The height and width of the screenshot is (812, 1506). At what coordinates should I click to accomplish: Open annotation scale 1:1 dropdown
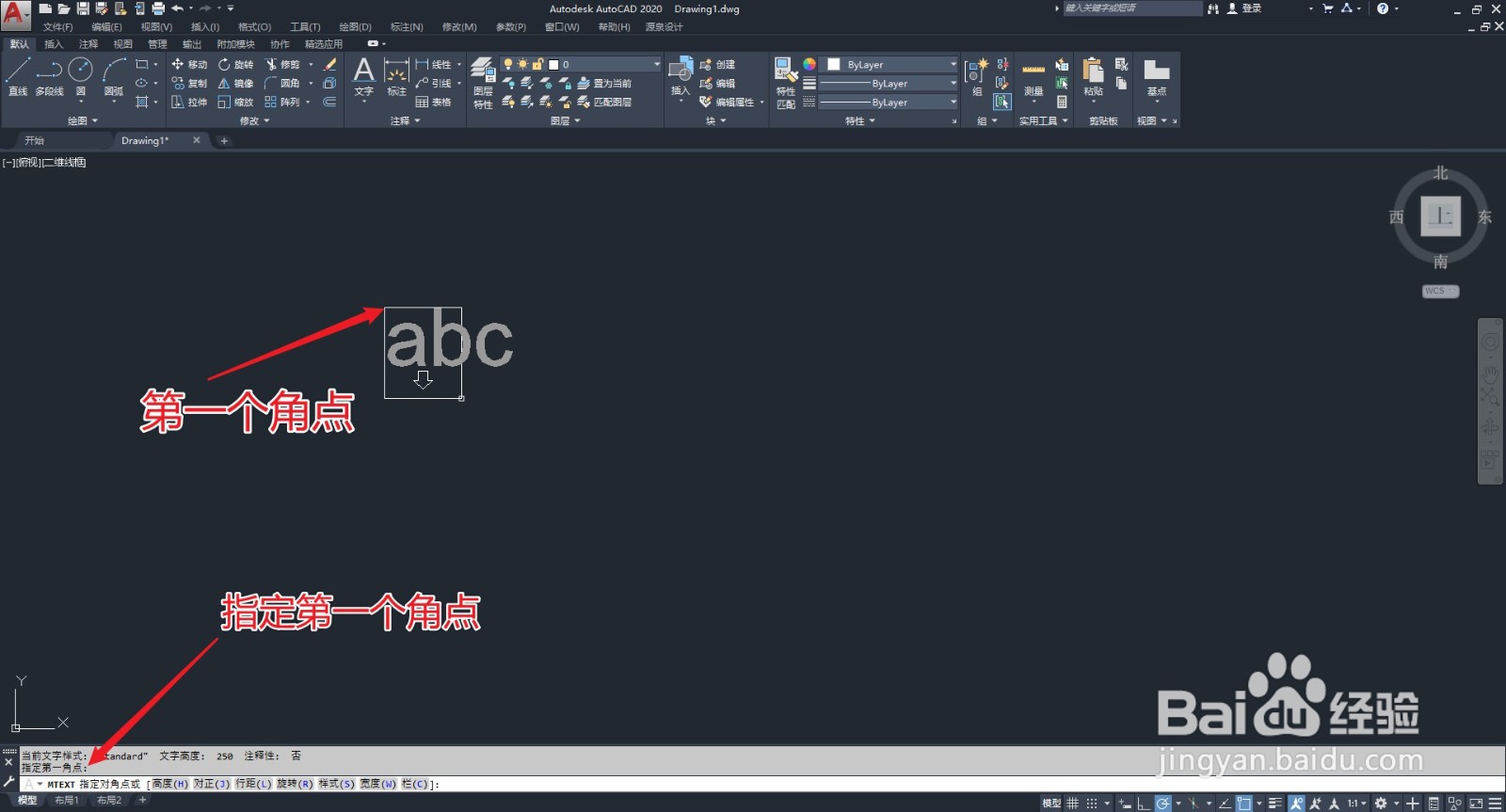coord(1356,803)
